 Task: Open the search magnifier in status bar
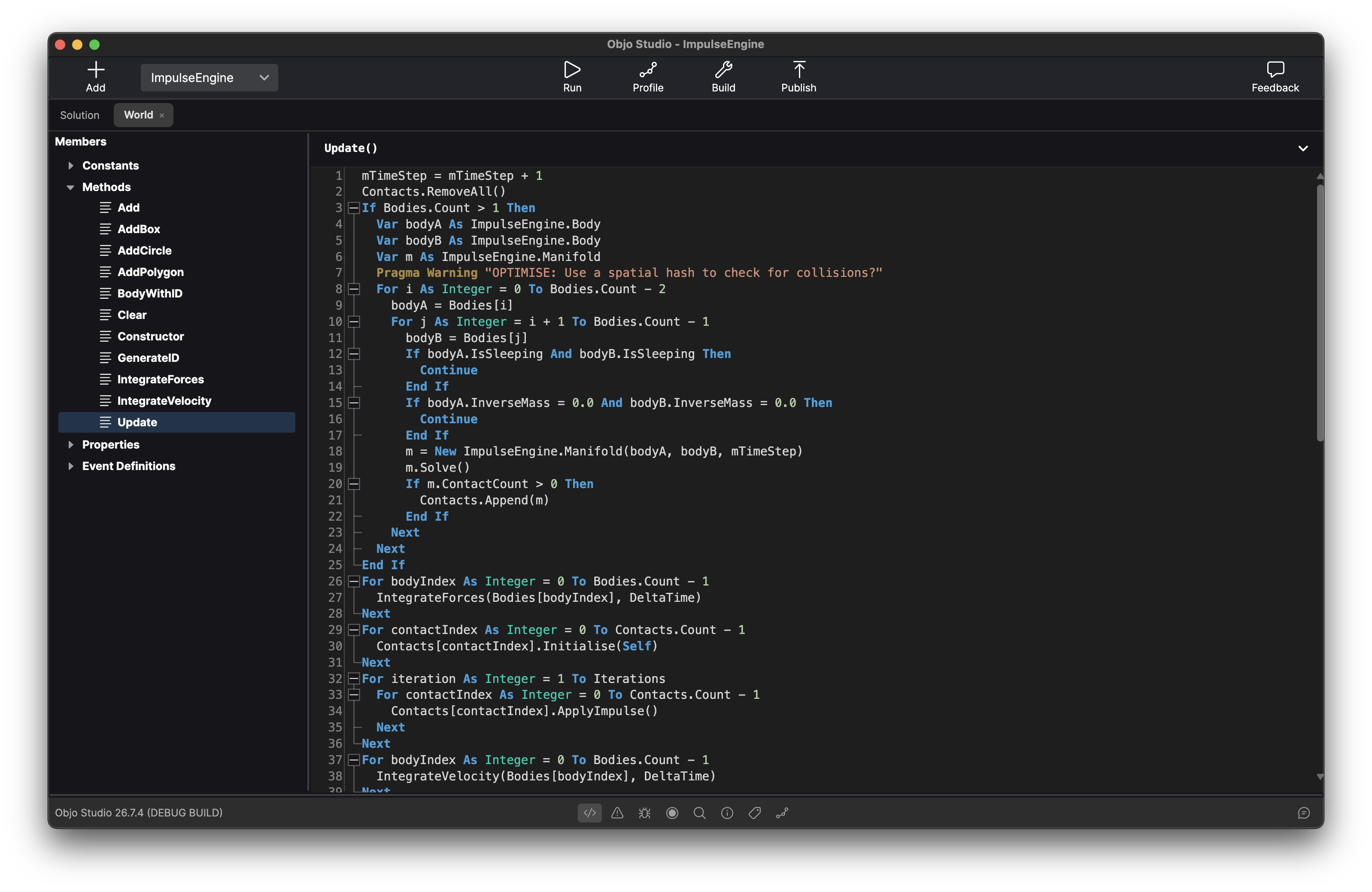(699, 813)
